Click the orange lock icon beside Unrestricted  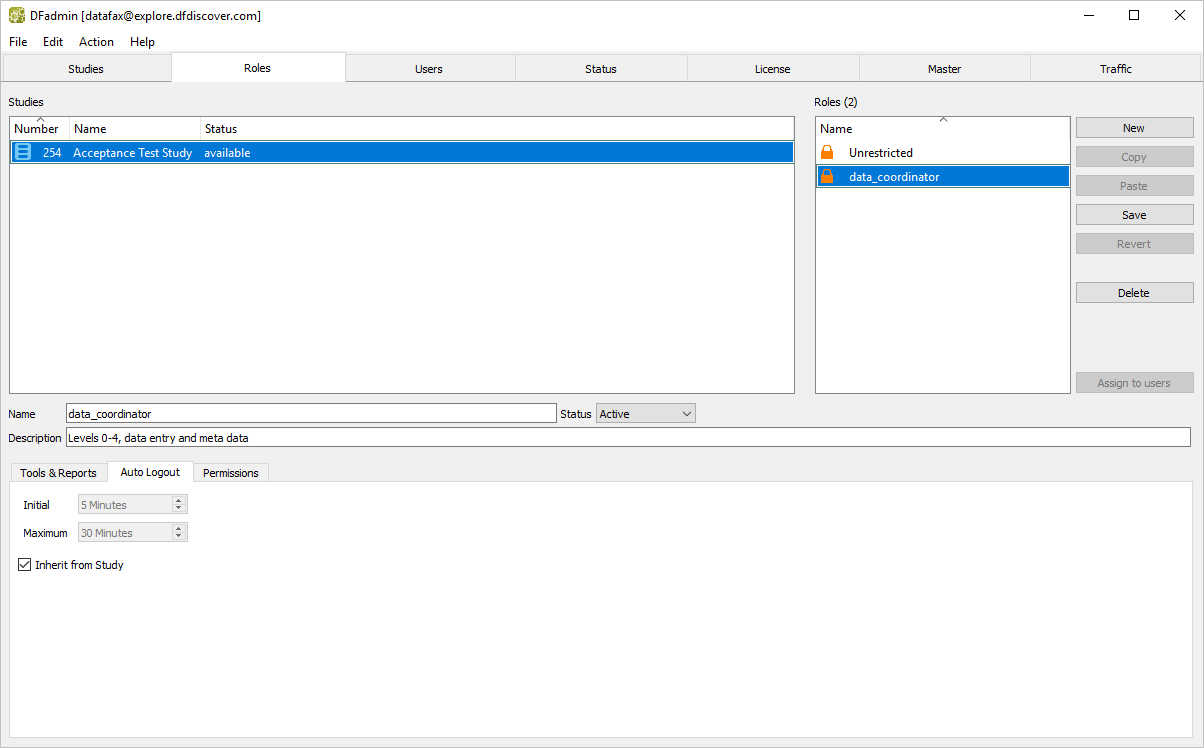(x=827, y=153)
